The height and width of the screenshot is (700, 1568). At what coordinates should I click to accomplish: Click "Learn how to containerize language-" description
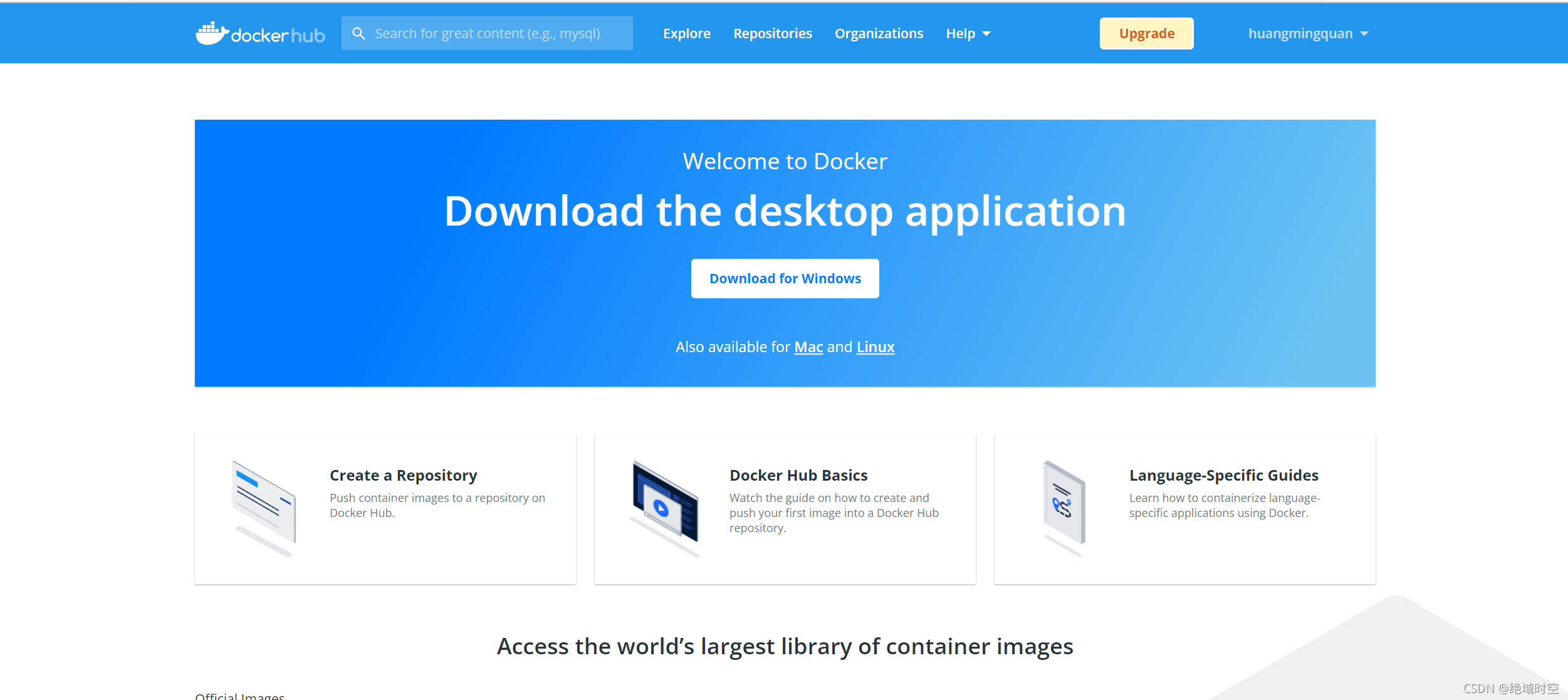(1225, 505)
